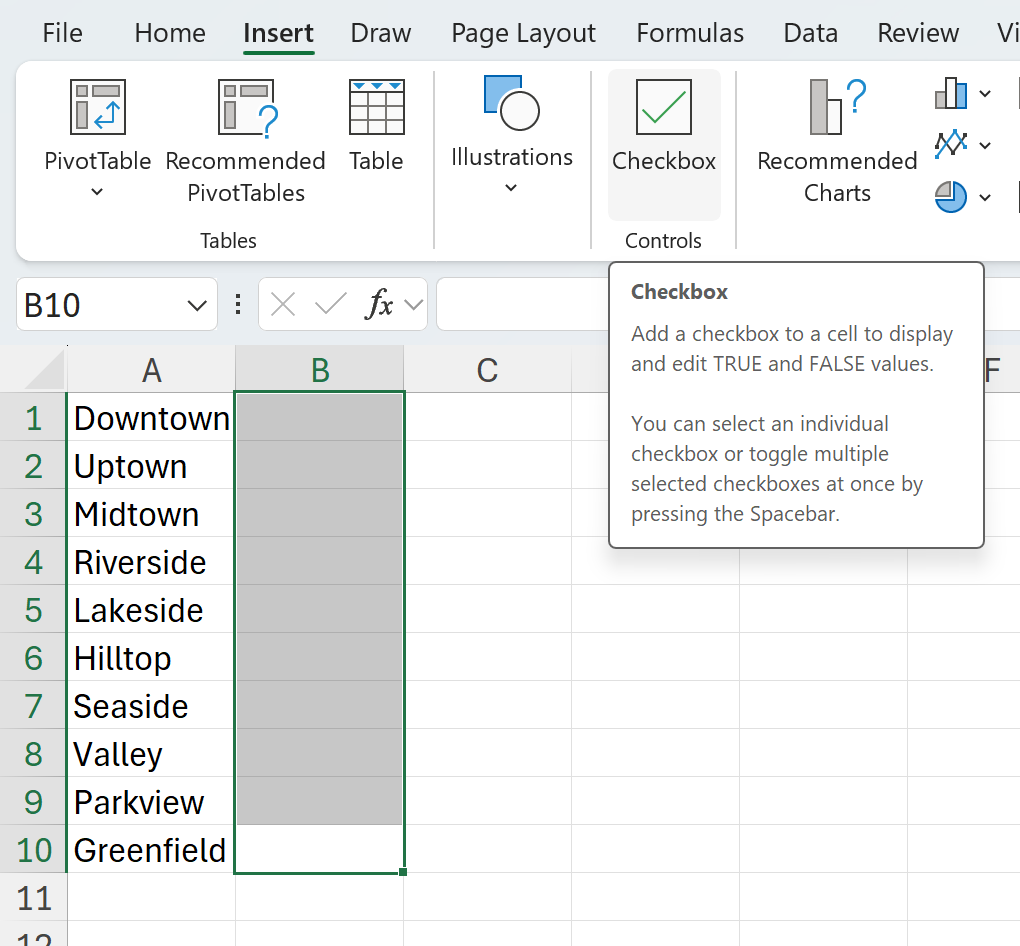The image size is (1020, 946).
Task: Open the File menu
Action: (62, 33)
